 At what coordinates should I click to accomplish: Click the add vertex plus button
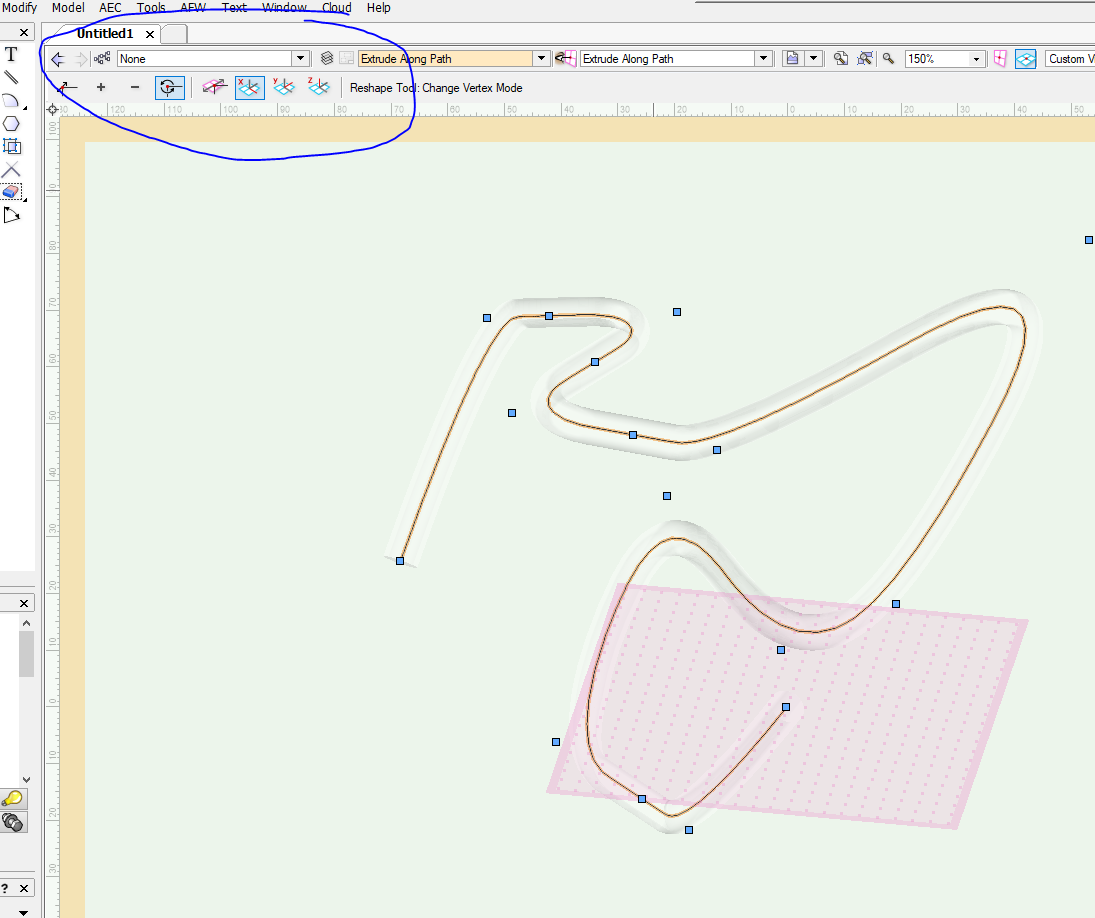(x=100, y=87)
